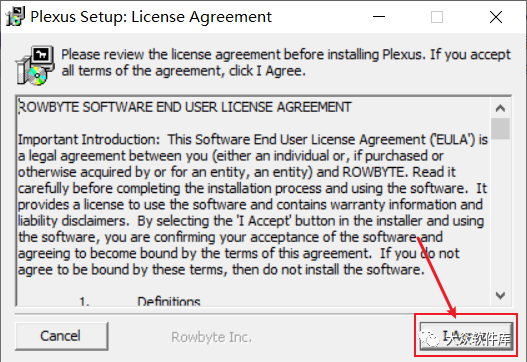Click the large computer-and-disc setup icon
This screenshot has height=362, width=527.
[35, 65]
